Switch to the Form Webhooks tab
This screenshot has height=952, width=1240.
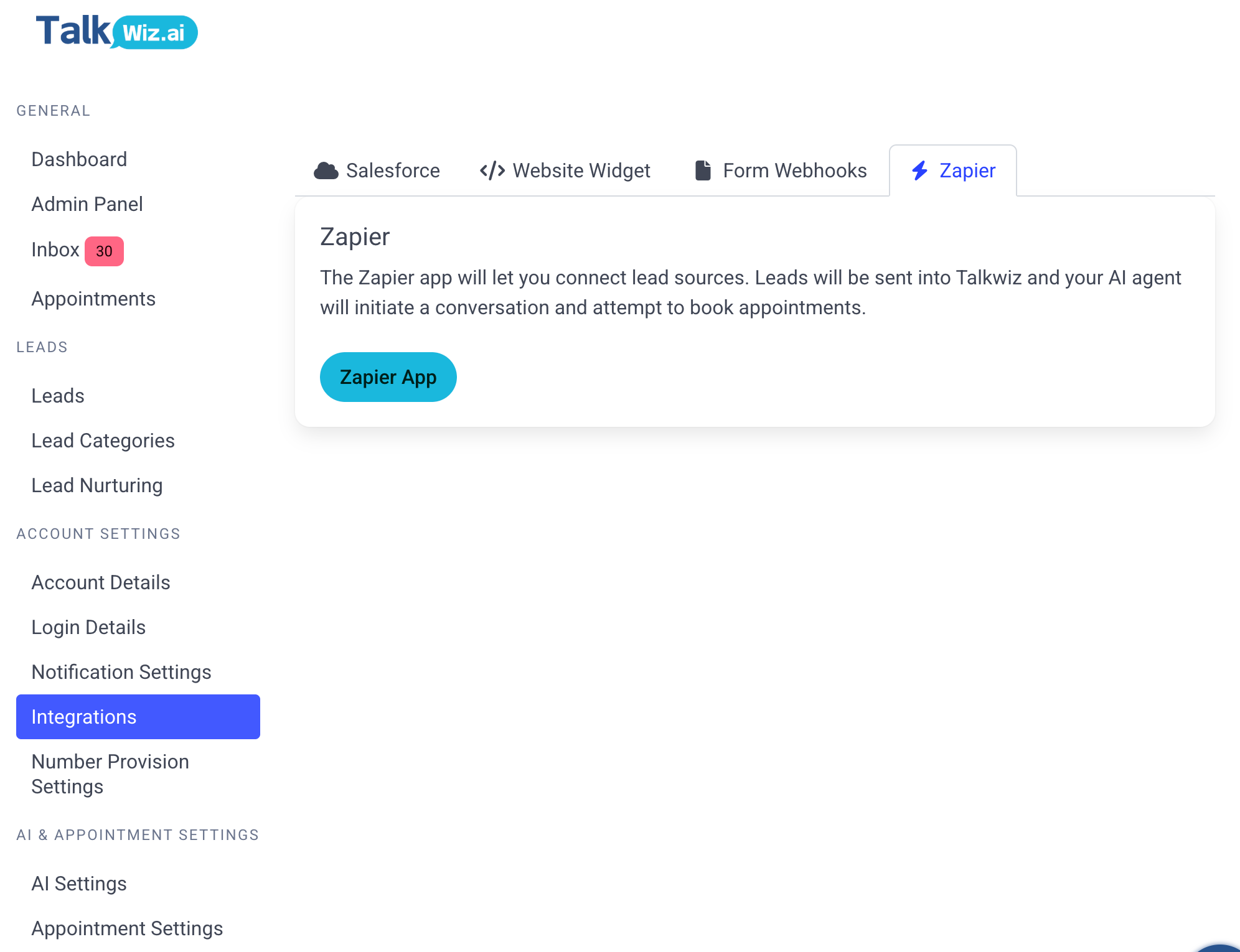click(x=781, y=170)
